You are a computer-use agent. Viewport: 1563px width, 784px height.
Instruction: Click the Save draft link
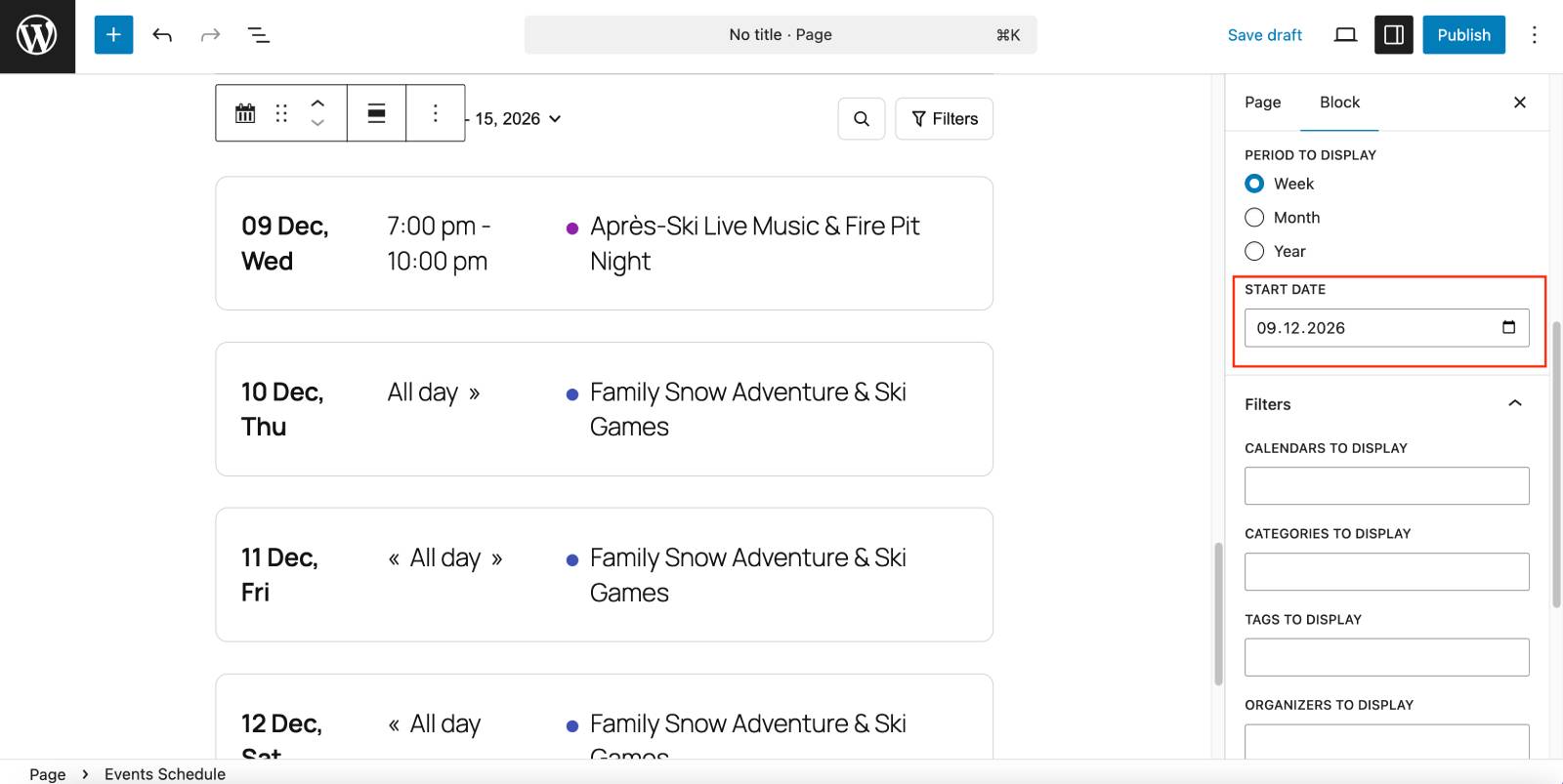[x=1264, y=35]
